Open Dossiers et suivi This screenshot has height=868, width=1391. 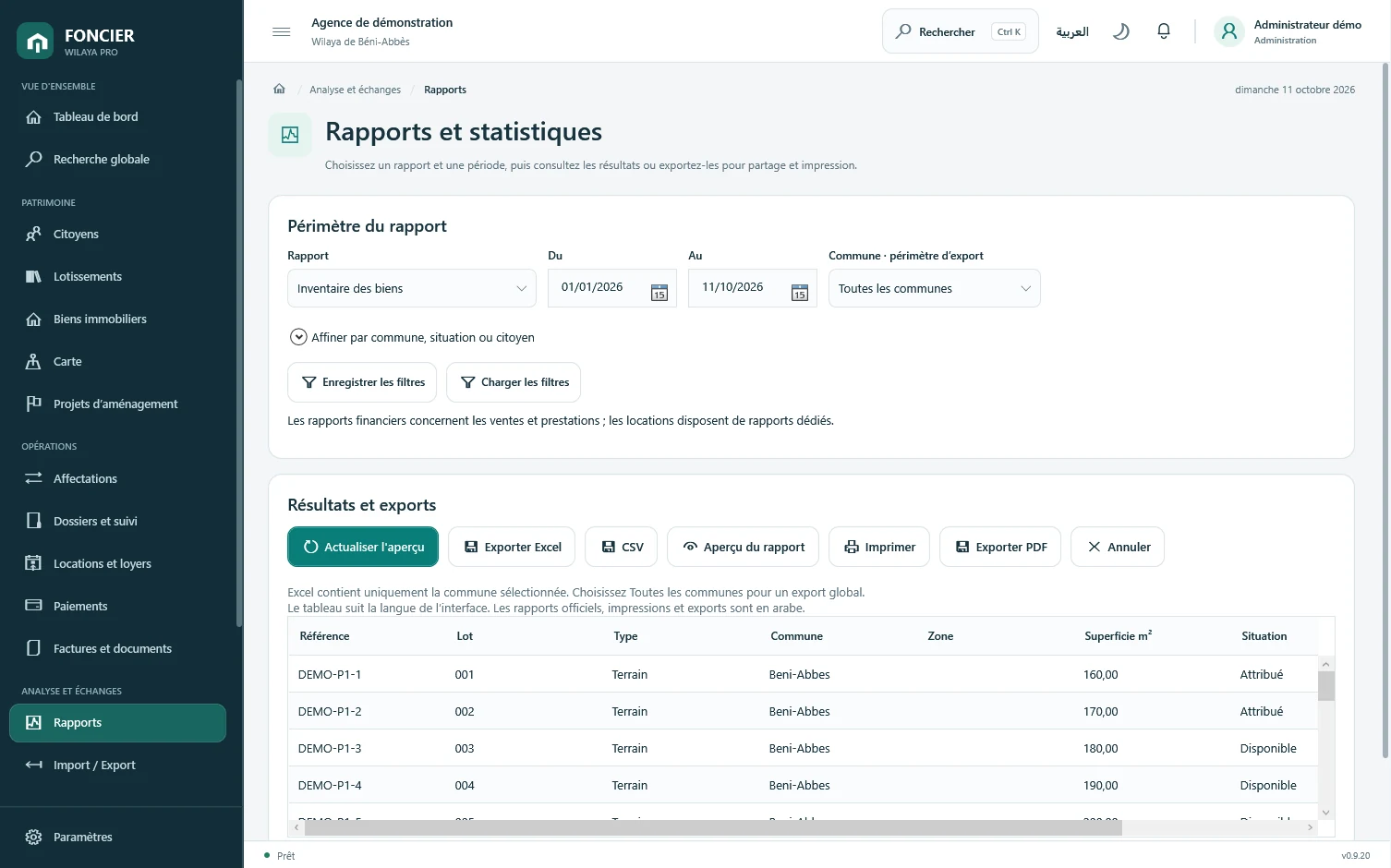coord(118,522)
